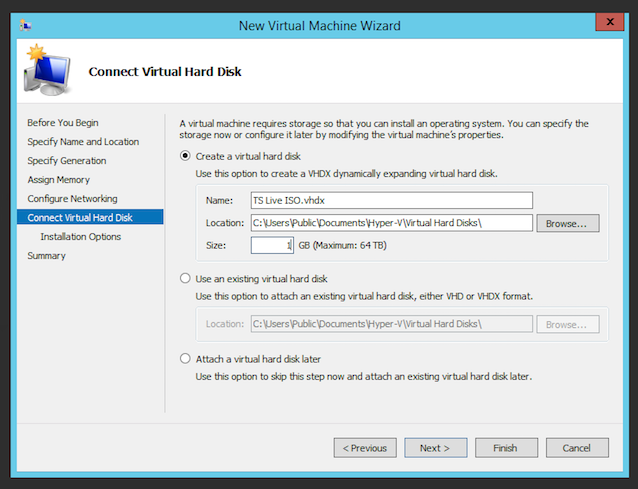Choose Attach a virtual hard disk later
The height and width of the screenshot is (489, 638).
click(185, 359)
